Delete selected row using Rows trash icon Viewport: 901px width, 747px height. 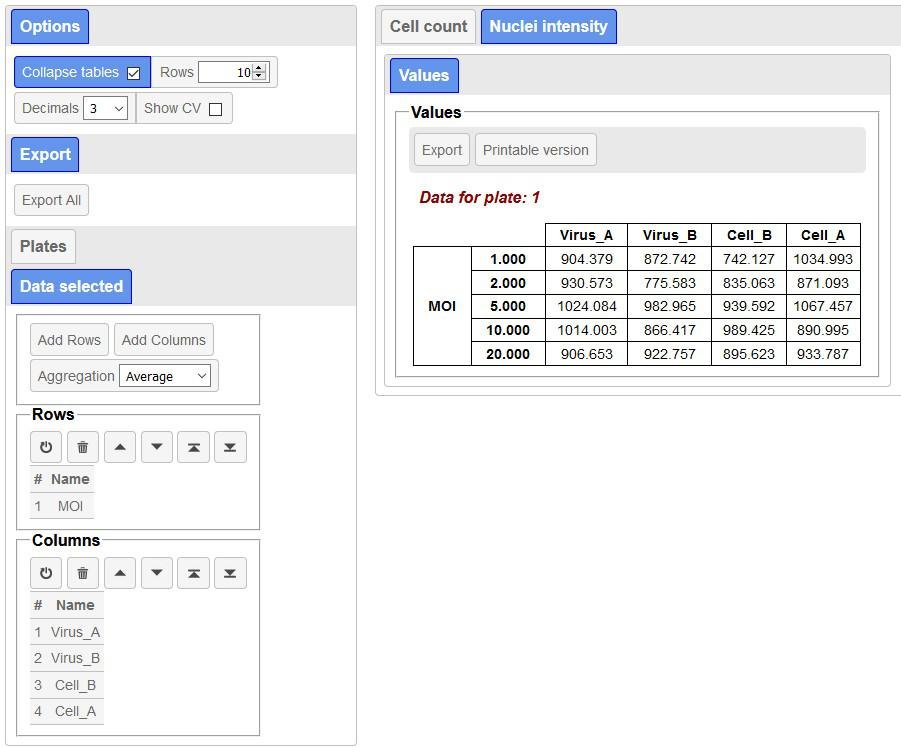click(x=83, y=447)
